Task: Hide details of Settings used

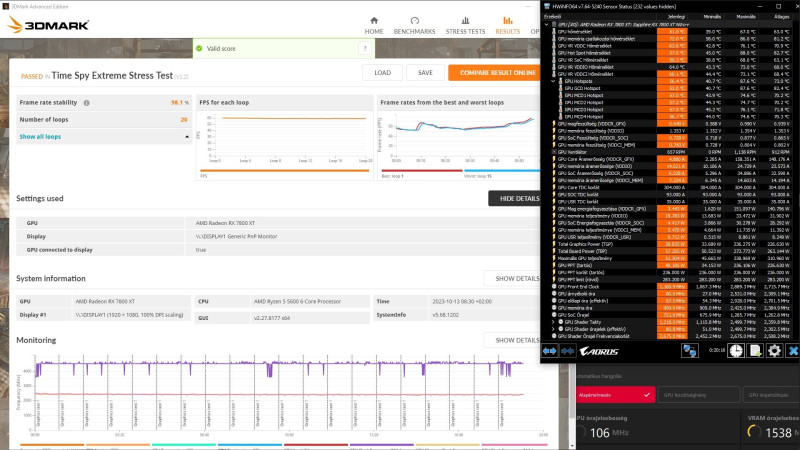Action: pos(514,198)
